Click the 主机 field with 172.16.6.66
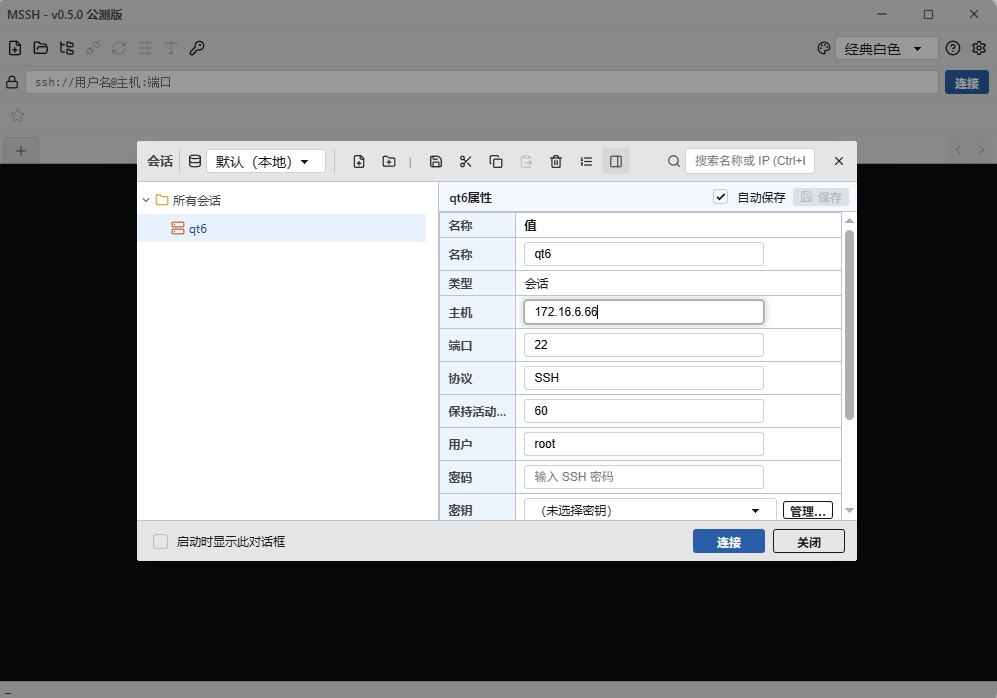This screenshot has height=698, width=997. tap(643, 311)
